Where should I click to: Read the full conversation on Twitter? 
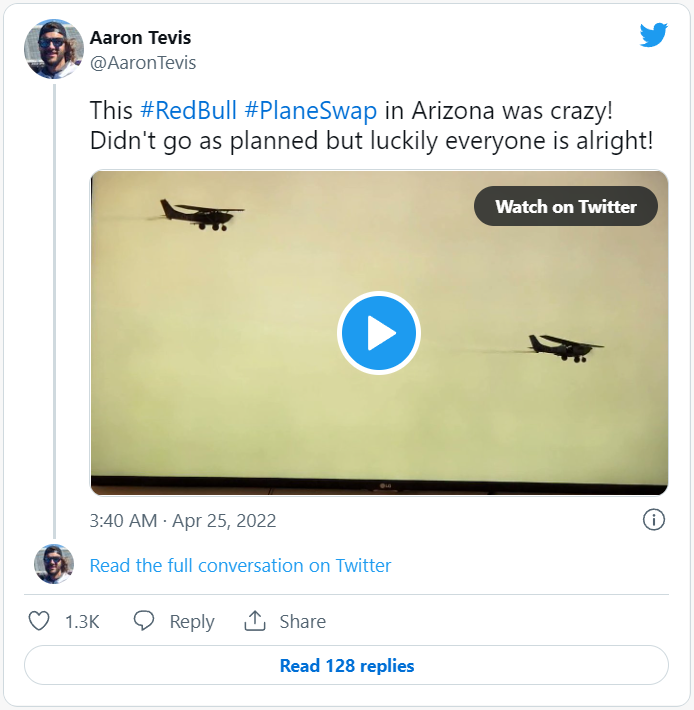pyautogui.click(x=240, y=566)
